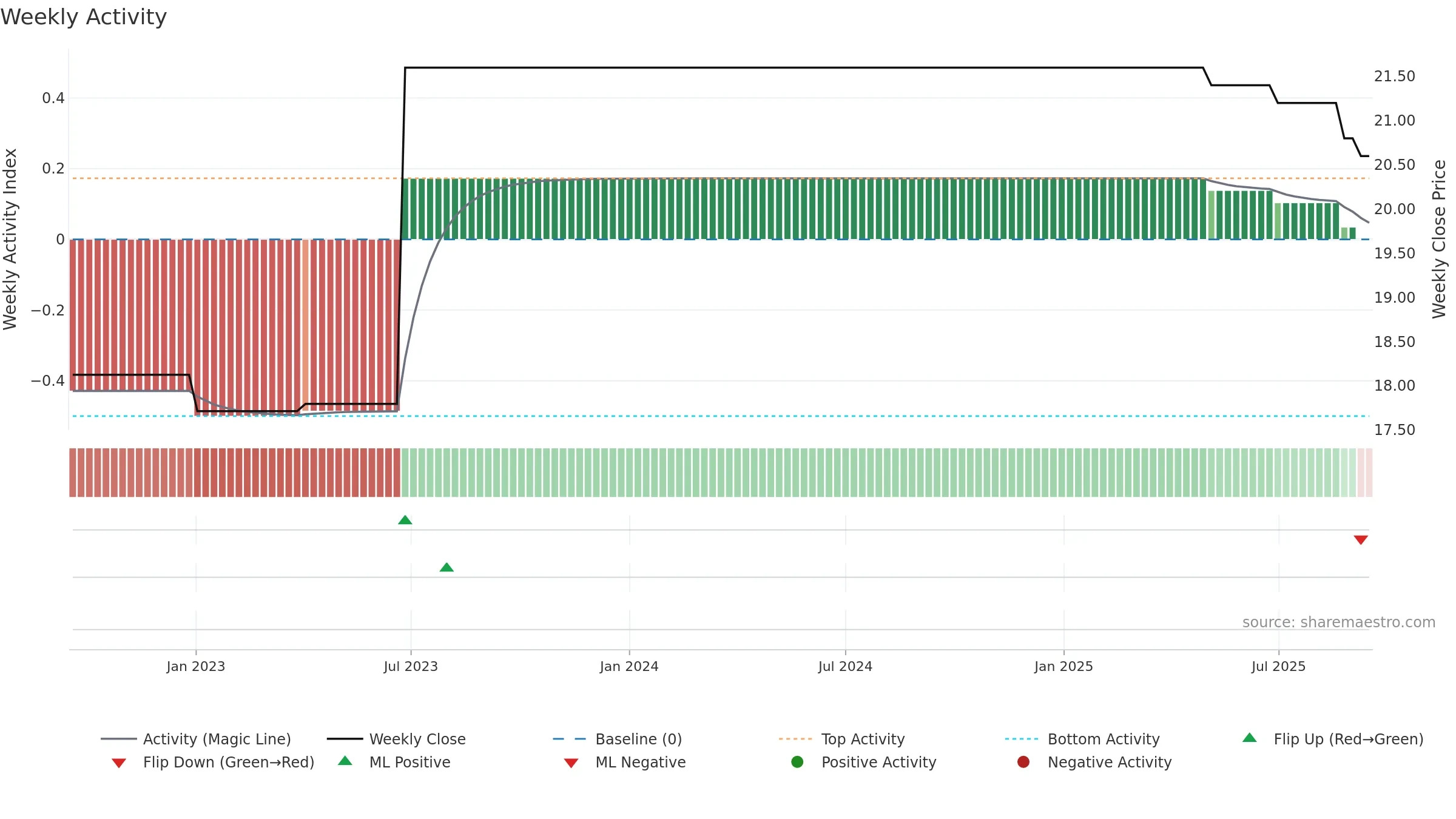1456x819 pixels.
Task: Toggle Top Activity legend entry
Action: [841, 739]
